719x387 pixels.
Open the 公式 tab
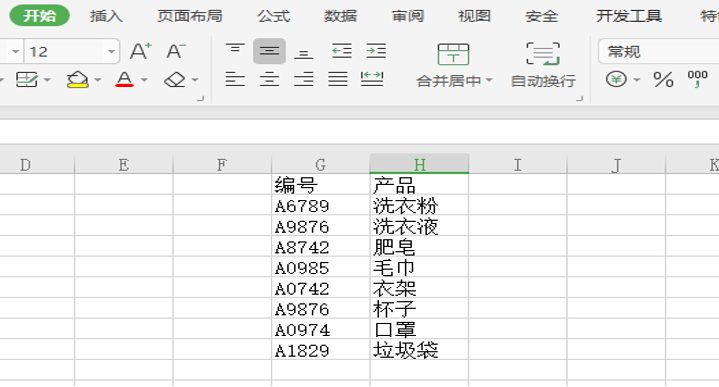point(273,16)
